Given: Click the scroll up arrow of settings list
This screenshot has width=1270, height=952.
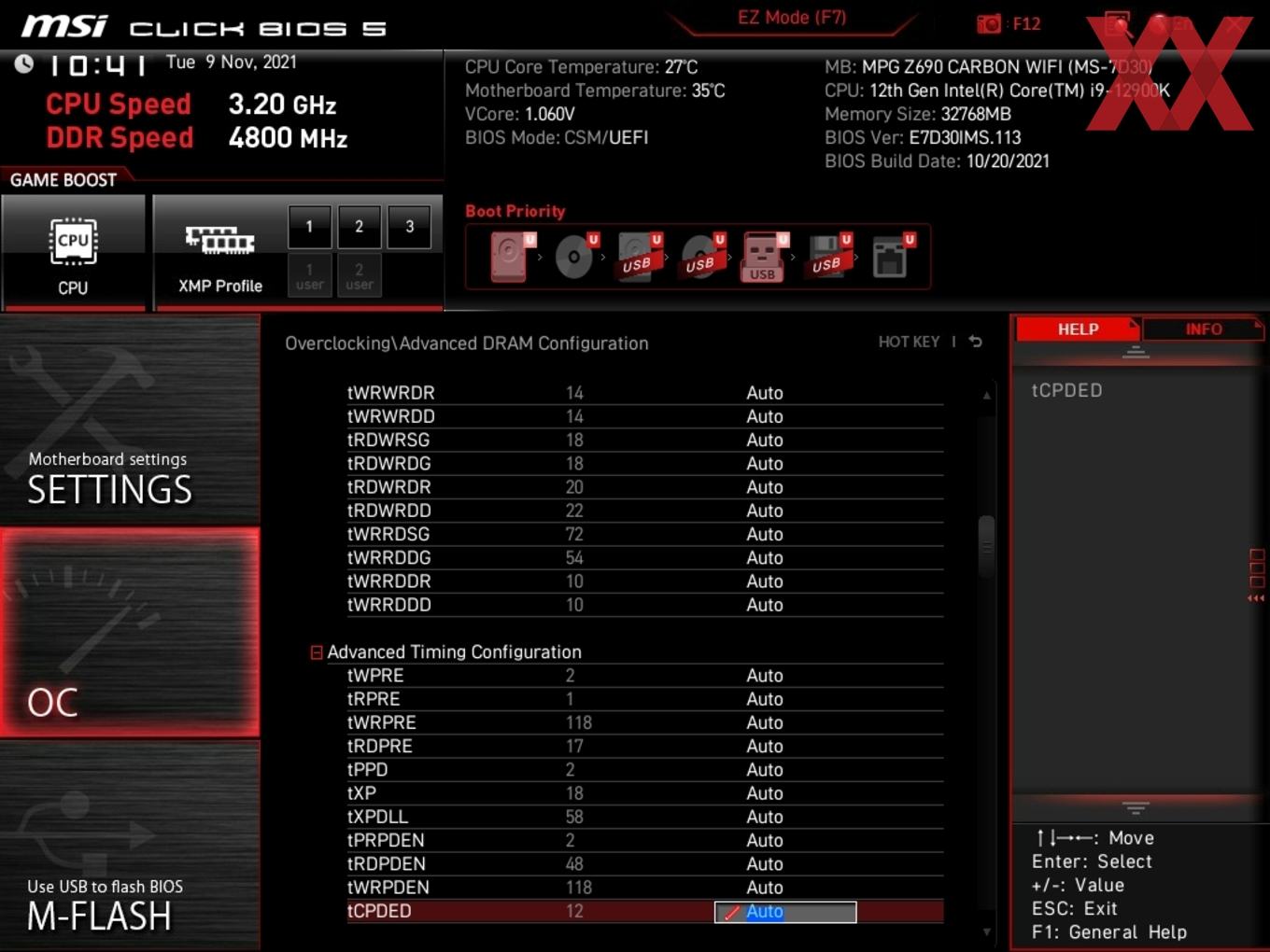Looking at the screenshot, I should pos(987,396).
